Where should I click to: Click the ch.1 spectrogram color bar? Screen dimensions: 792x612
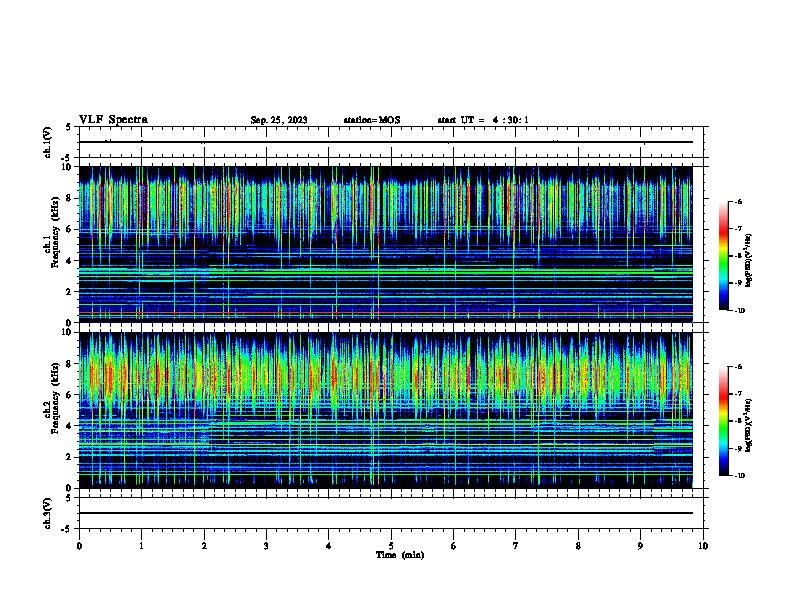(724, 256)
